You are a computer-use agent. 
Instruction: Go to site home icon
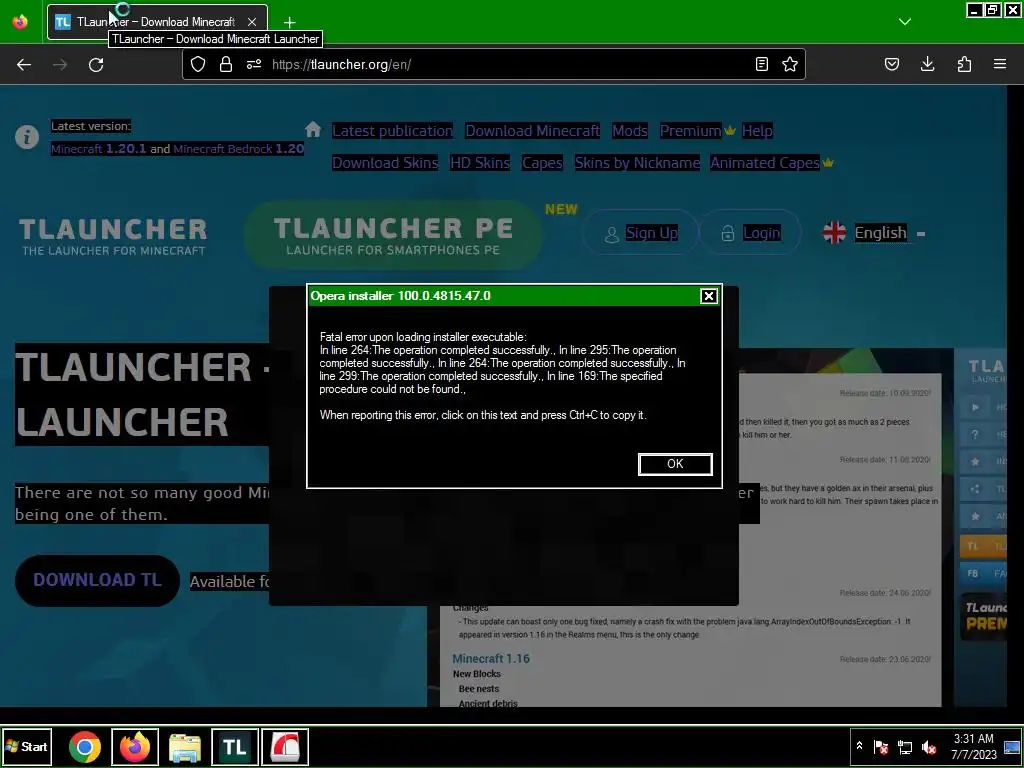[313, 129]
